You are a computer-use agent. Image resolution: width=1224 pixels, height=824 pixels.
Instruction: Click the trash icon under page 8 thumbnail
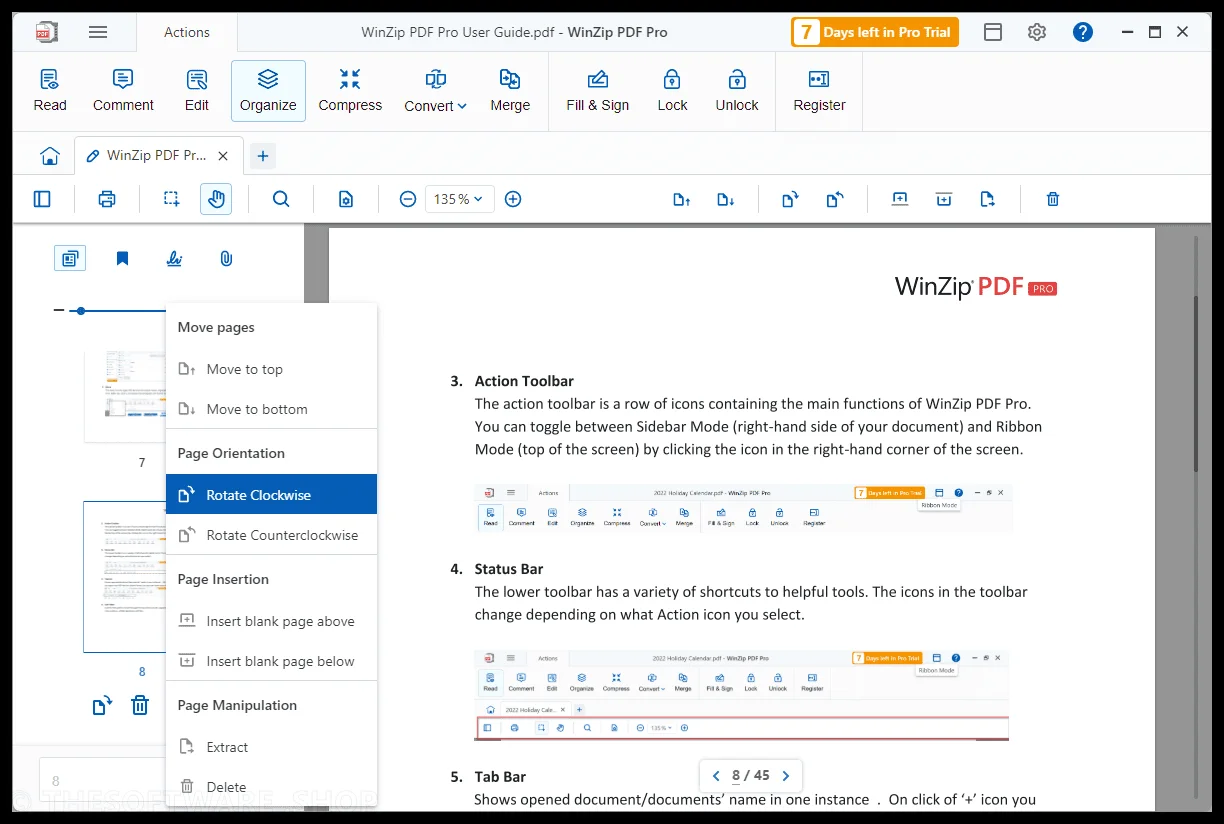[140, 706]
